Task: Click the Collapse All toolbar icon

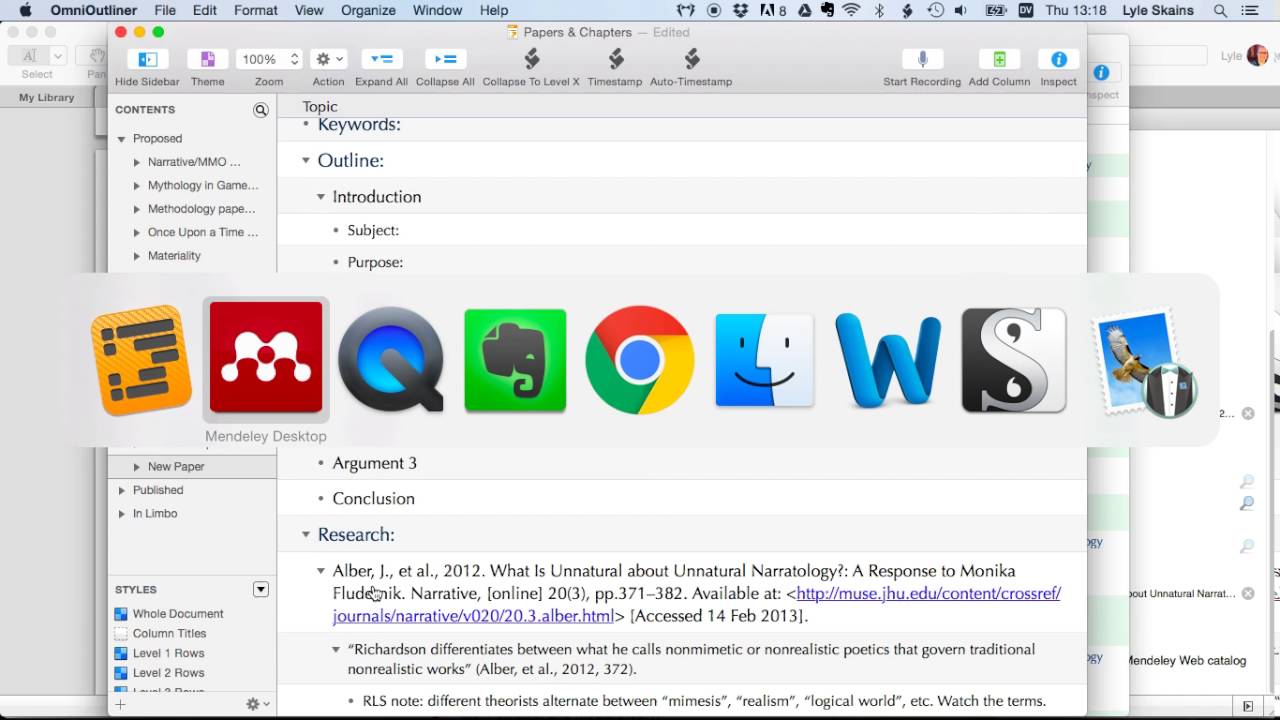Action: (x=445, y=59)
